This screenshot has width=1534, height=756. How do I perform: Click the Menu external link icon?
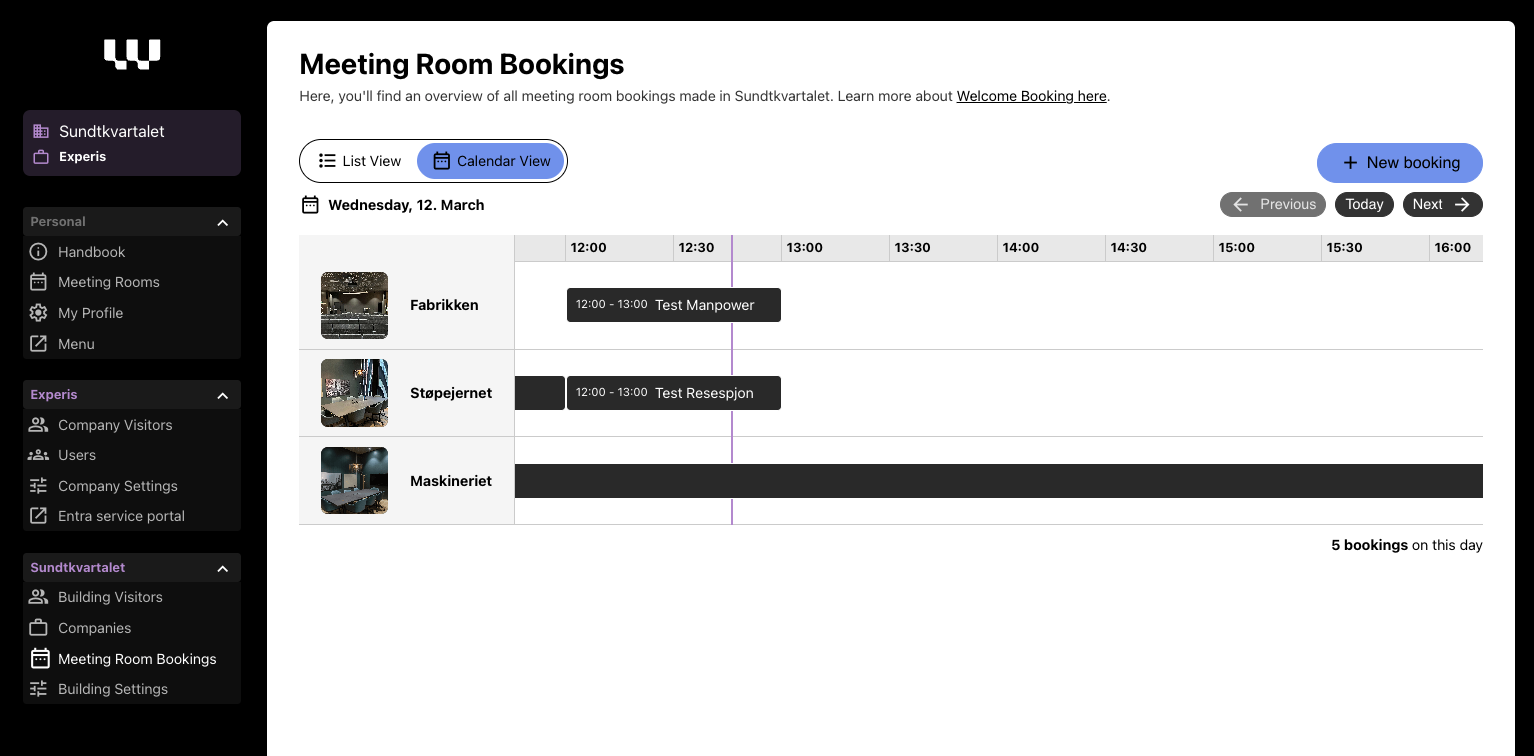click(39, 344)
